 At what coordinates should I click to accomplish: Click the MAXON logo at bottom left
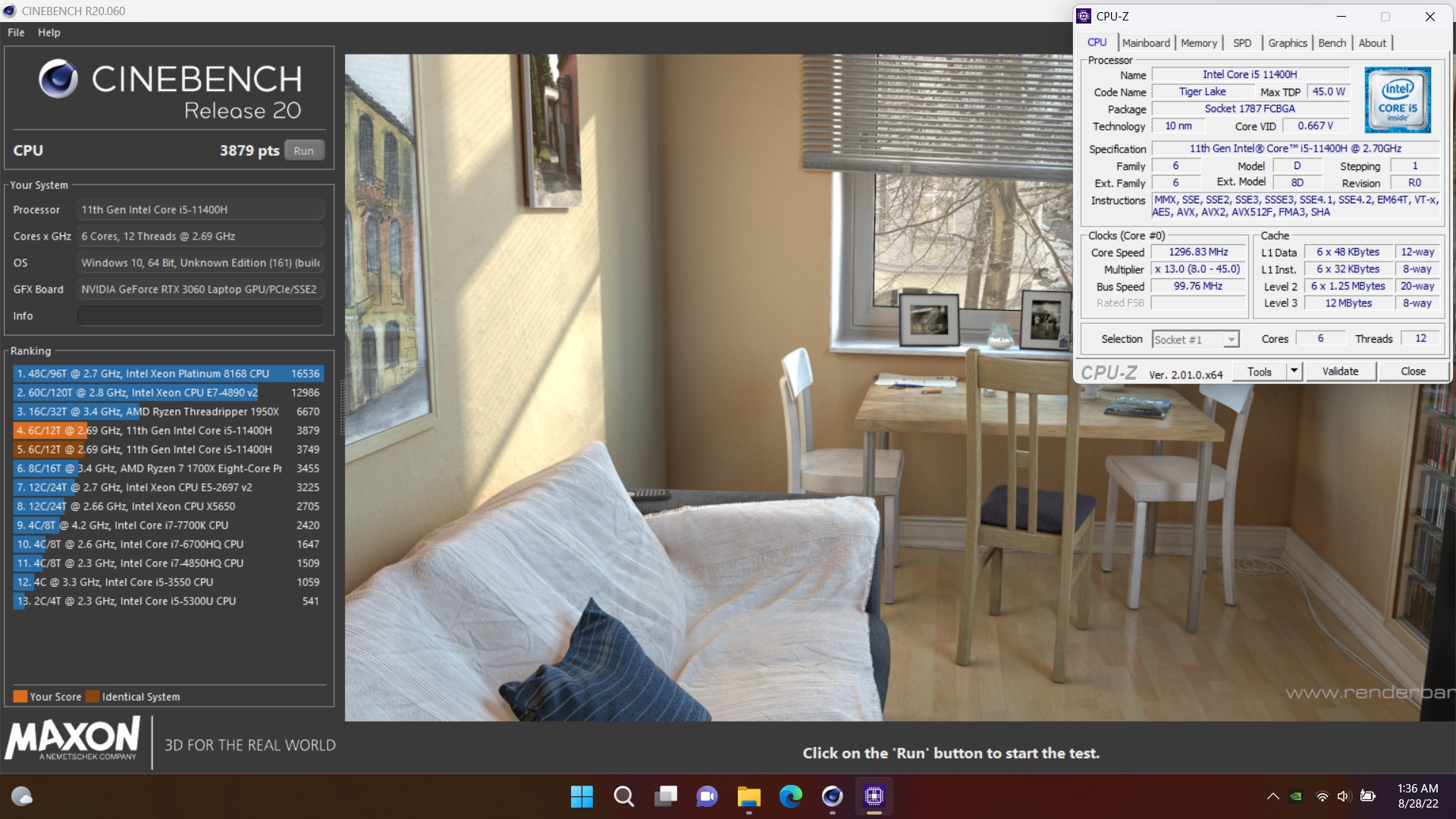[x=73, y=739]
